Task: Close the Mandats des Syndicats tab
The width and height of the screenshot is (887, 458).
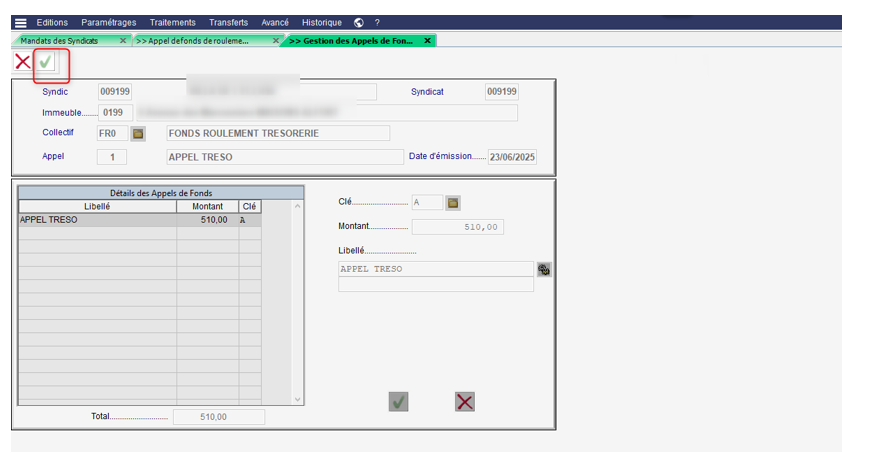Action: coord(123,40)
